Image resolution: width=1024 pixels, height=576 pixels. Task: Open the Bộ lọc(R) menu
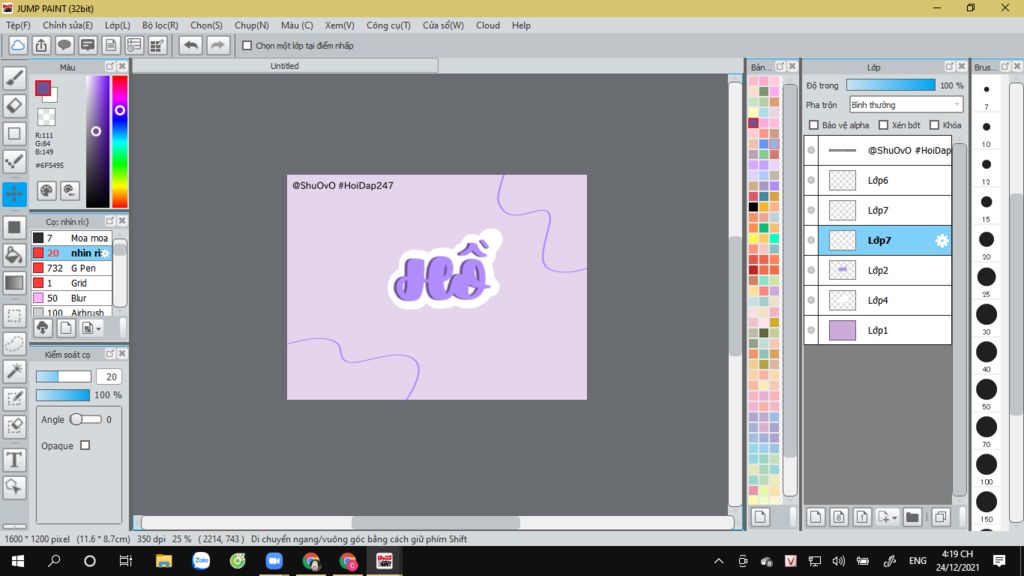pyautogui.click(x=160, y=25)
